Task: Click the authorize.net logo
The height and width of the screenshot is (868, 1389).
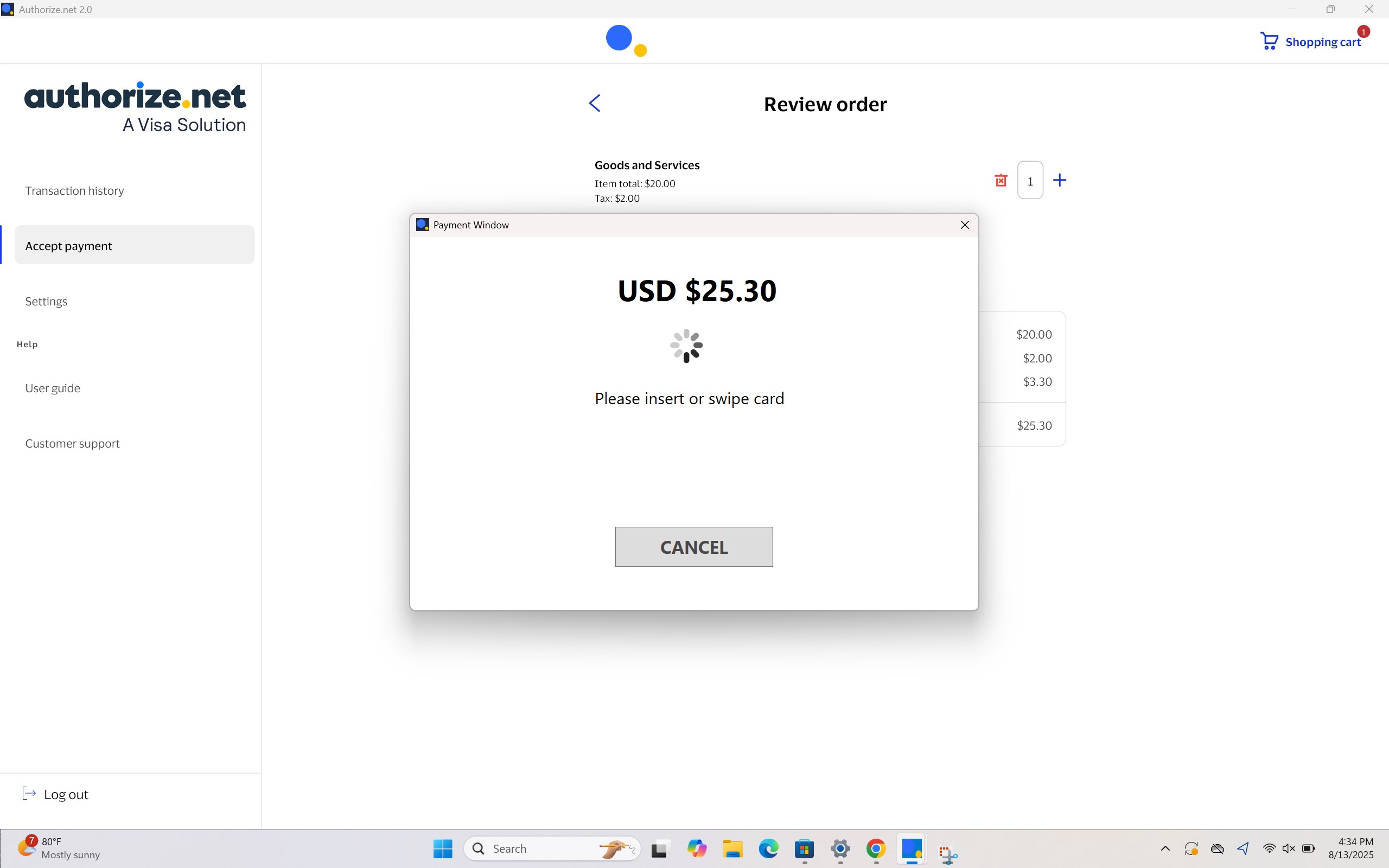Action: 135,106
